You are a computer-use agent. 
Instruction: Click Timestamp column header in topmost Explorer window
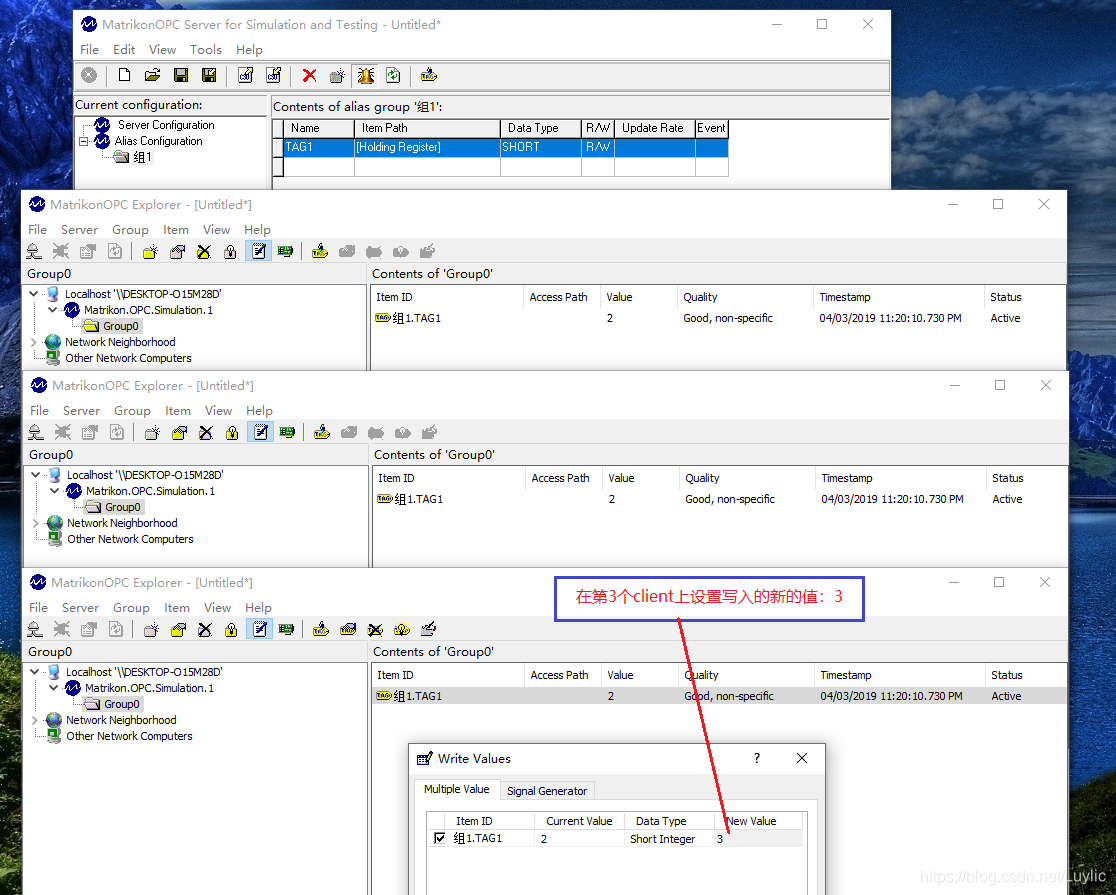(898, 297)
